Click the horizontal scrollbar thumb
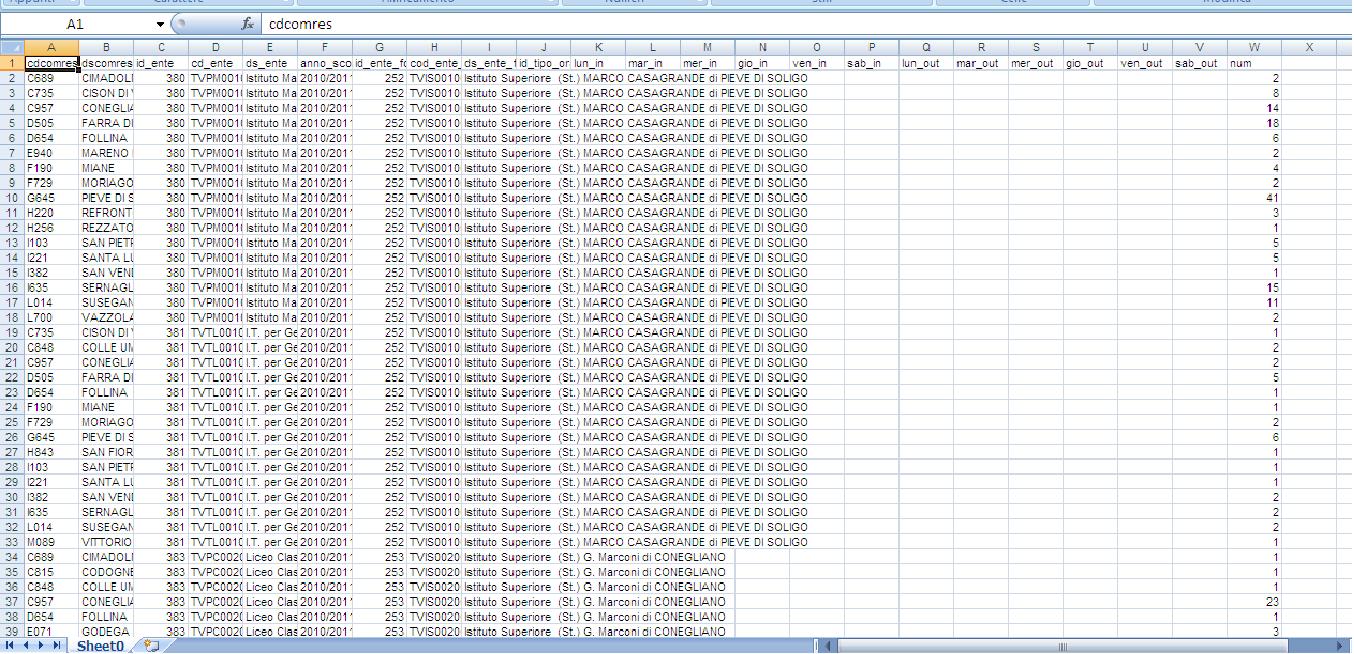Viewport: 1354px width, 654px height. click(x=1062, y=646)
